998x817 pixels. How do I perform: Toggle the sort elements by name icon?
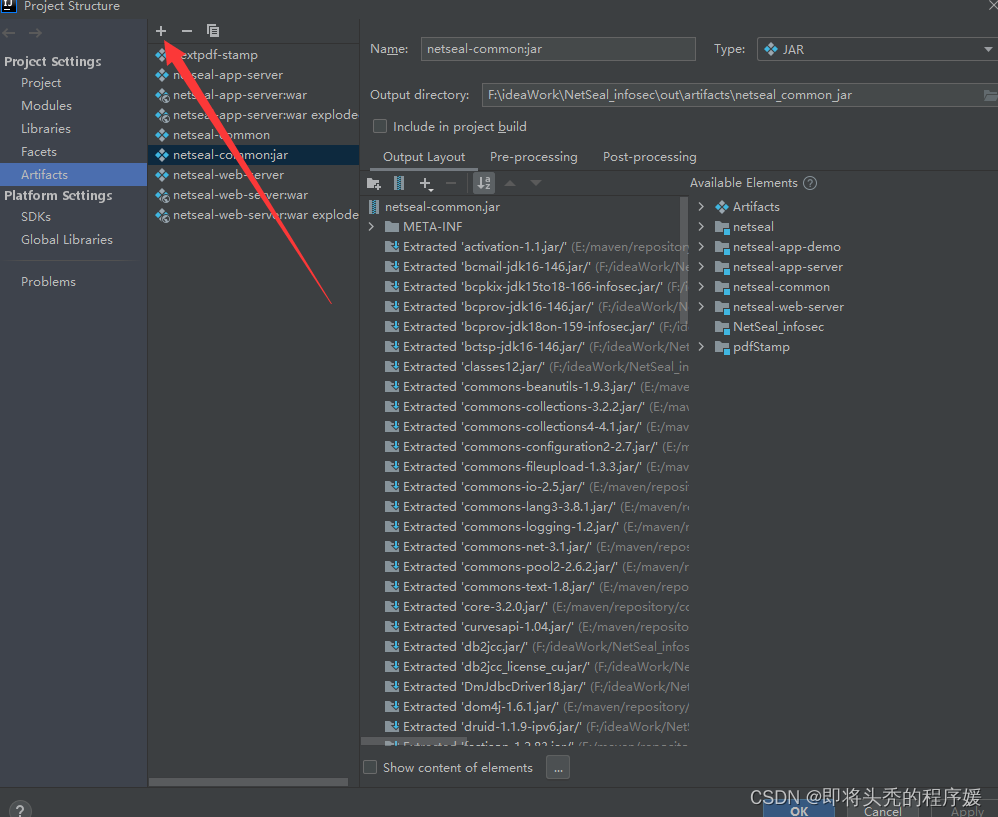point(484,183)
